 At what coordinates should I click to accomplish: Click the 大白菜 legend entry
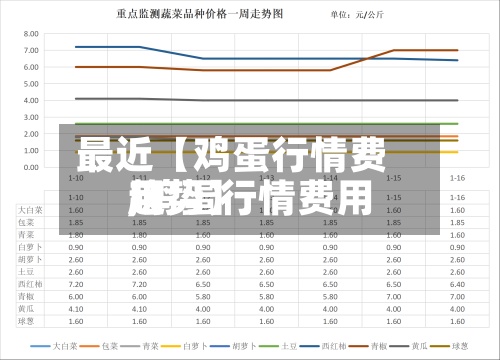click(54, 346)
